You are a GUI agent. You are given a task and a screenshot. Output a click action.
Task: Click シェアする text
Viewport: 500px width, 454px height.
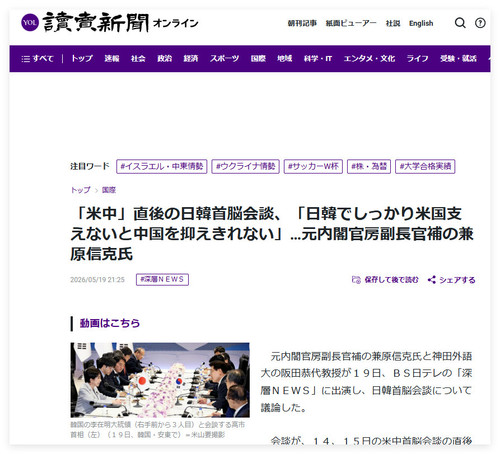(457, 280)
